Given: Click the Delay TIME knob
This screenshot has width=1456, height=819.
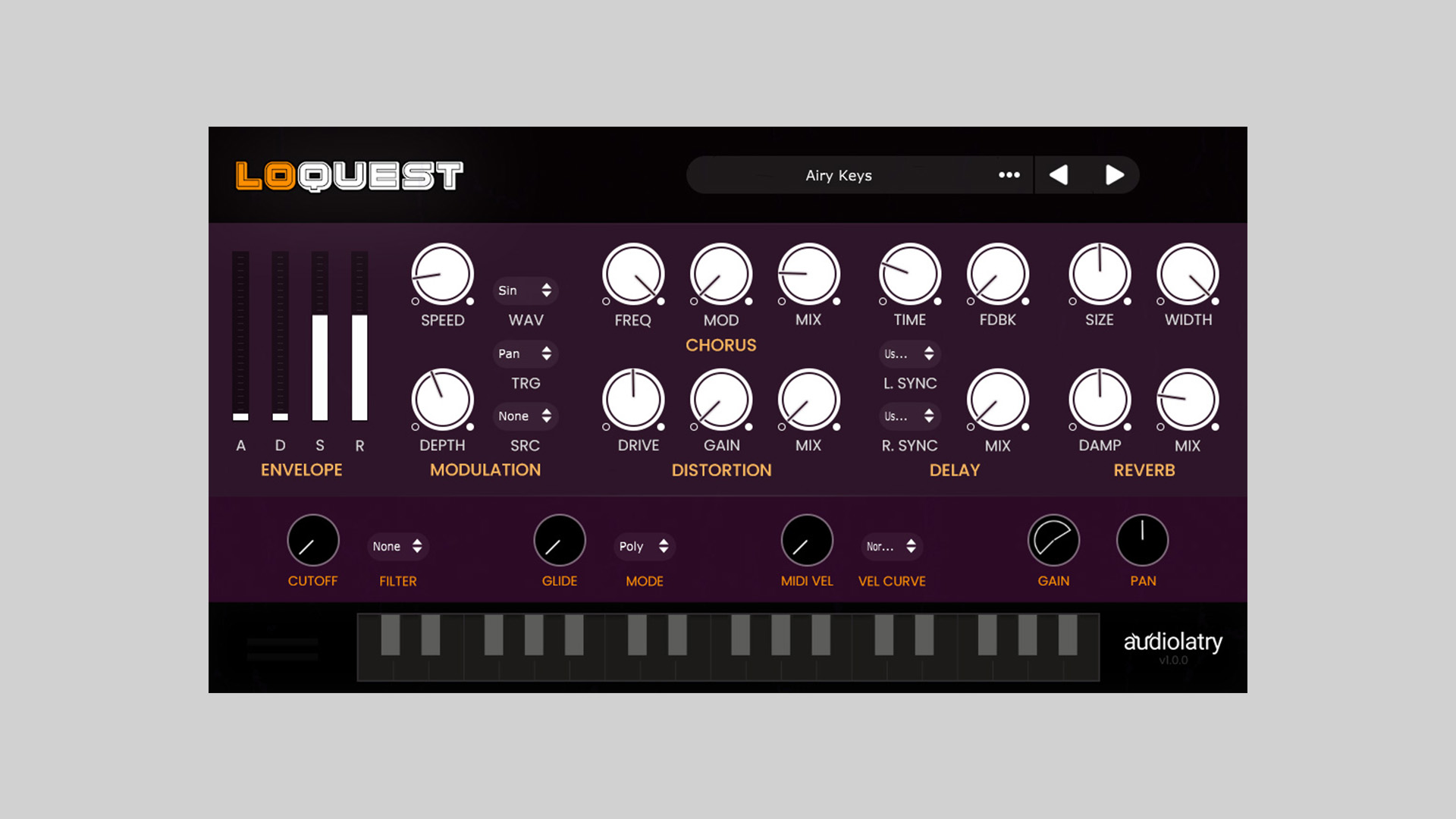Looking at the screenshot, I should pos(910,274).
